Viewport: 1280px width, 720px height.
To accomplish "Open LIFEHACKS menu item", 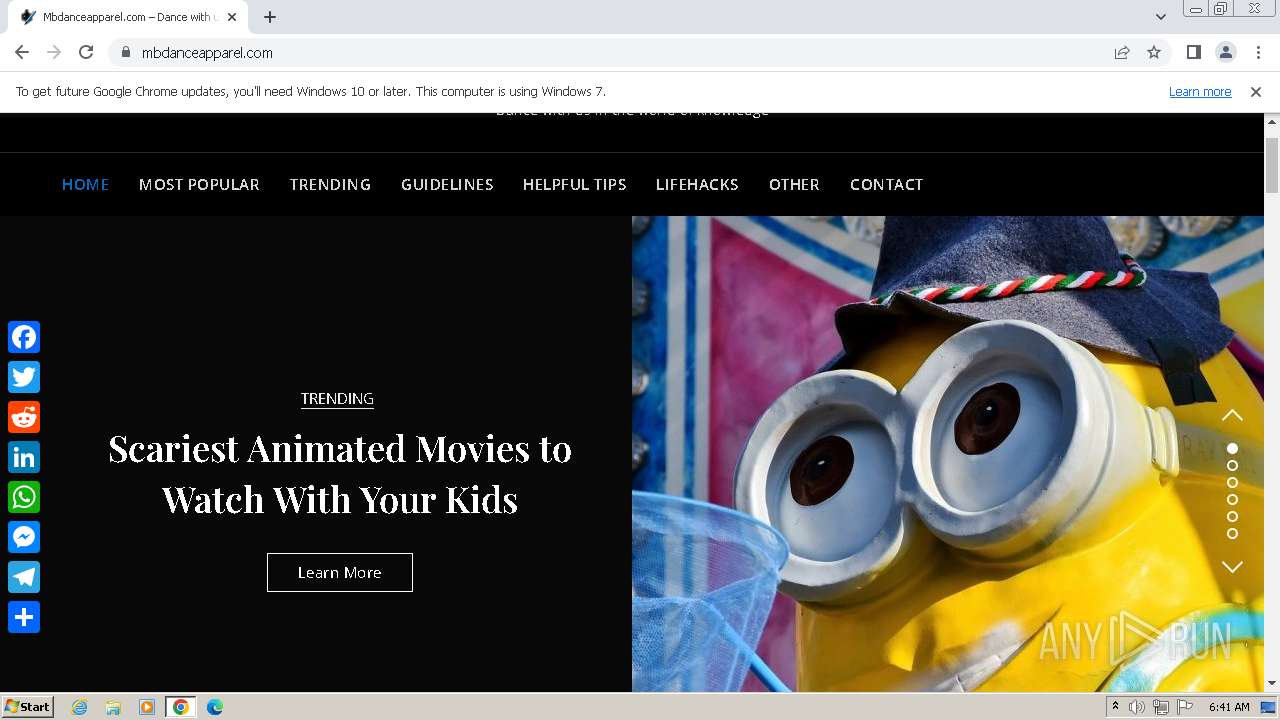I will pos(697,184).
